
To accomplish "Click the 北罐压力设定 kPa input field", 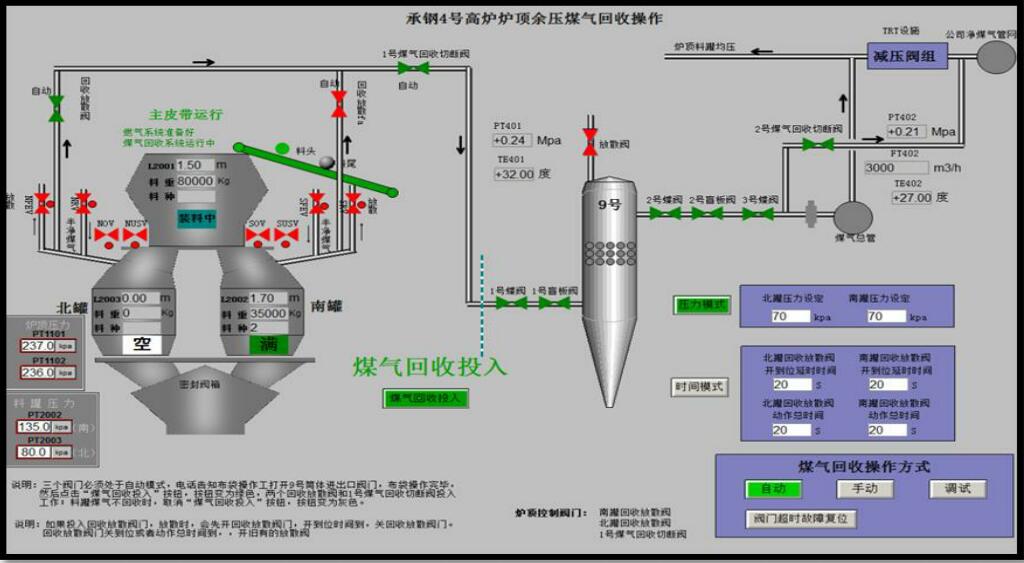I will click(791, 316).
